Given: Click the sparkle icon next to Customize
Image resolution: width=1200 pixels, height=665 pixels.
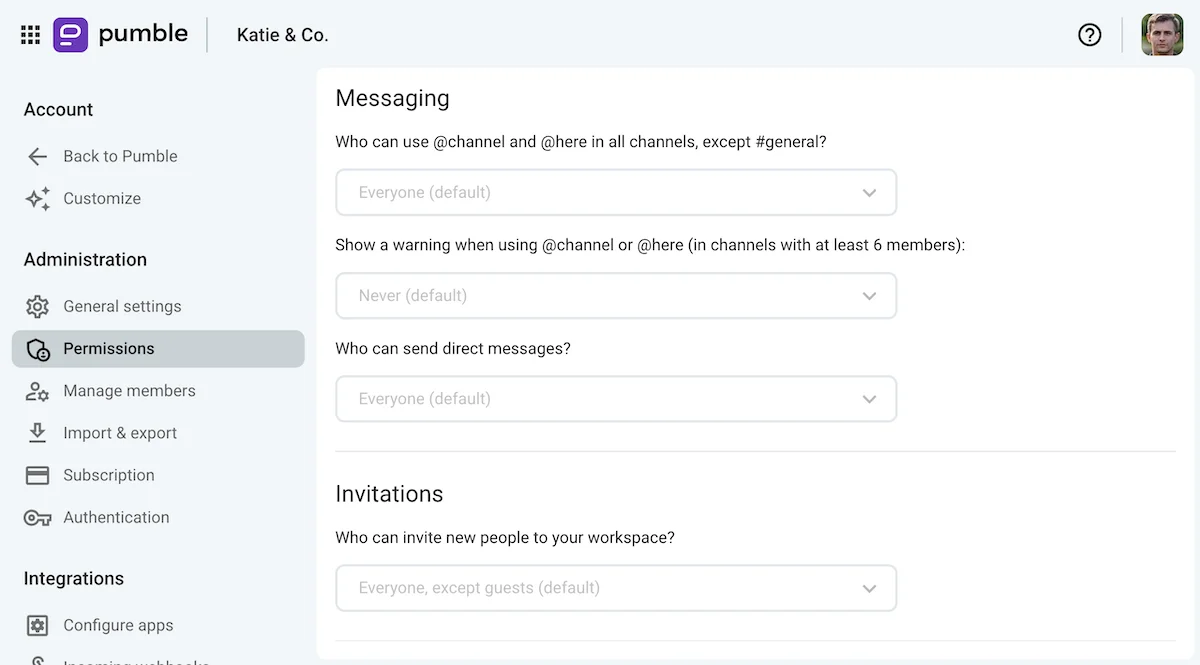Looking at the screenshot, I should [37, 198].
